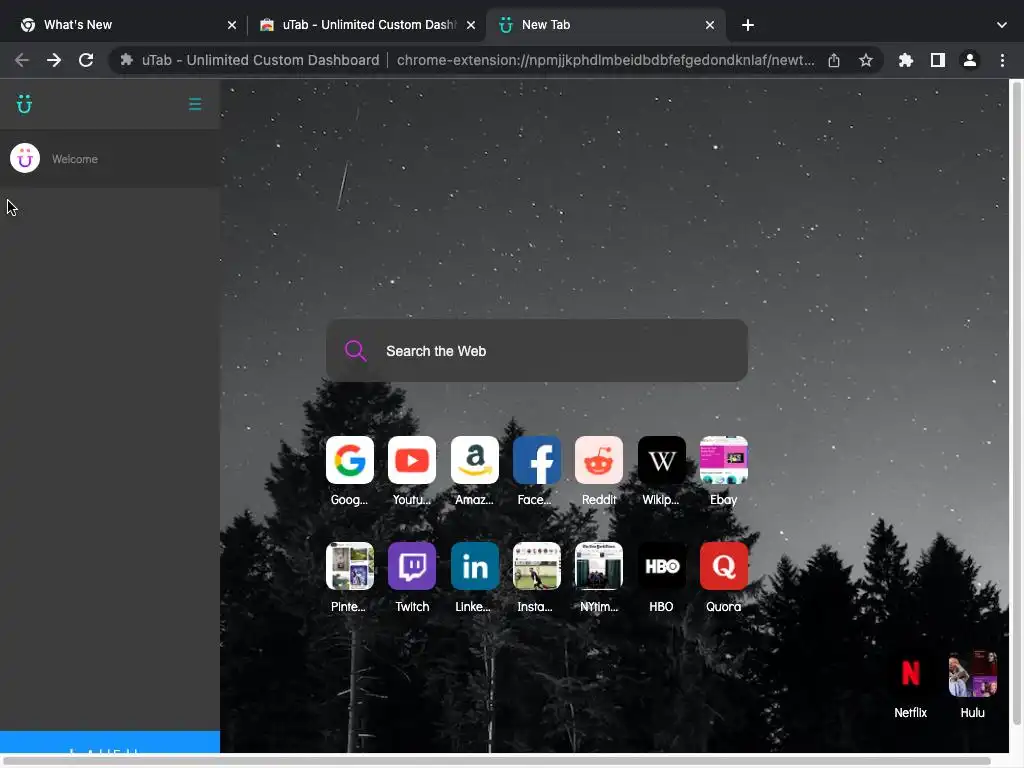Click the chrome-extension URL in the address bar

pos(605,60)
